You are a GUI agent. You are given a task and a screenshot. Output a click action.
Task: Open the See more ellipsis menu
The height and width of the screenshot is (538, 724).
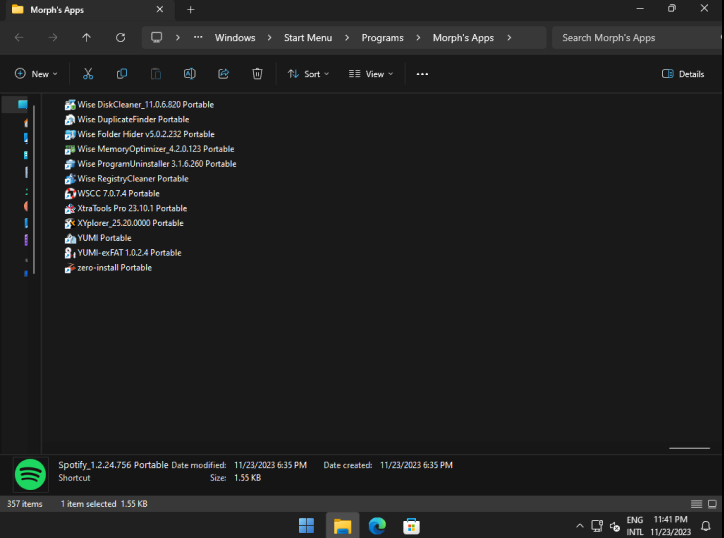click(x=422, y=74)
